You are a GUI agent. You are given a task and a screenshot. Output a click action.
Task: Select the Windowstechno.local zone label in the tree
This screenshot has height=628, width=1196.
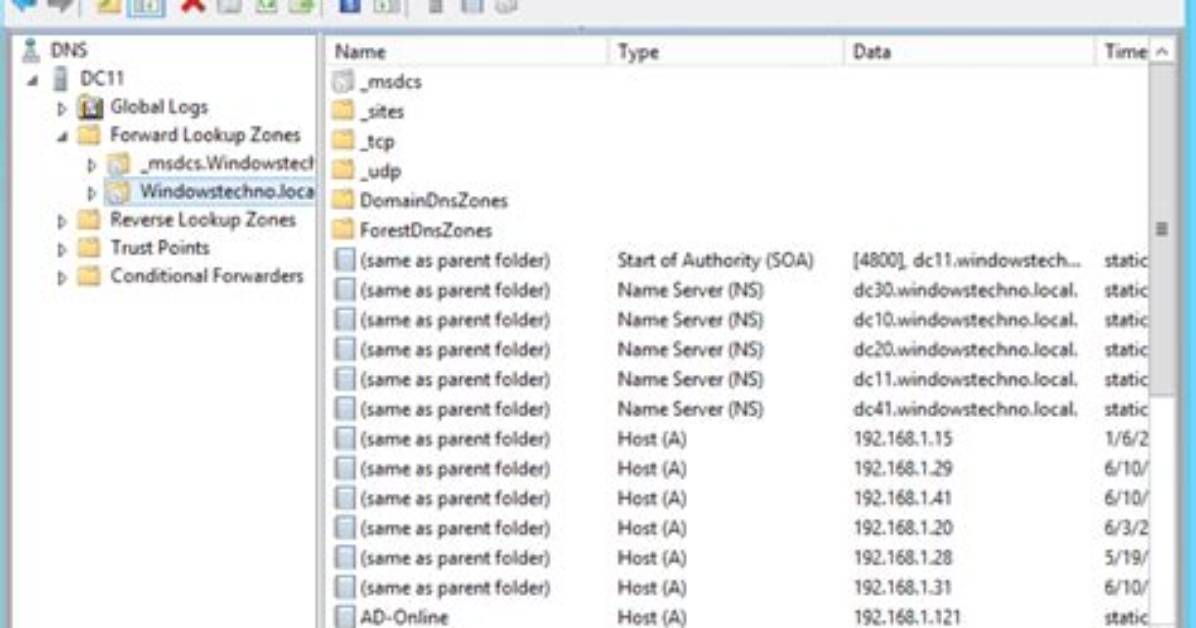coord(227,192)
